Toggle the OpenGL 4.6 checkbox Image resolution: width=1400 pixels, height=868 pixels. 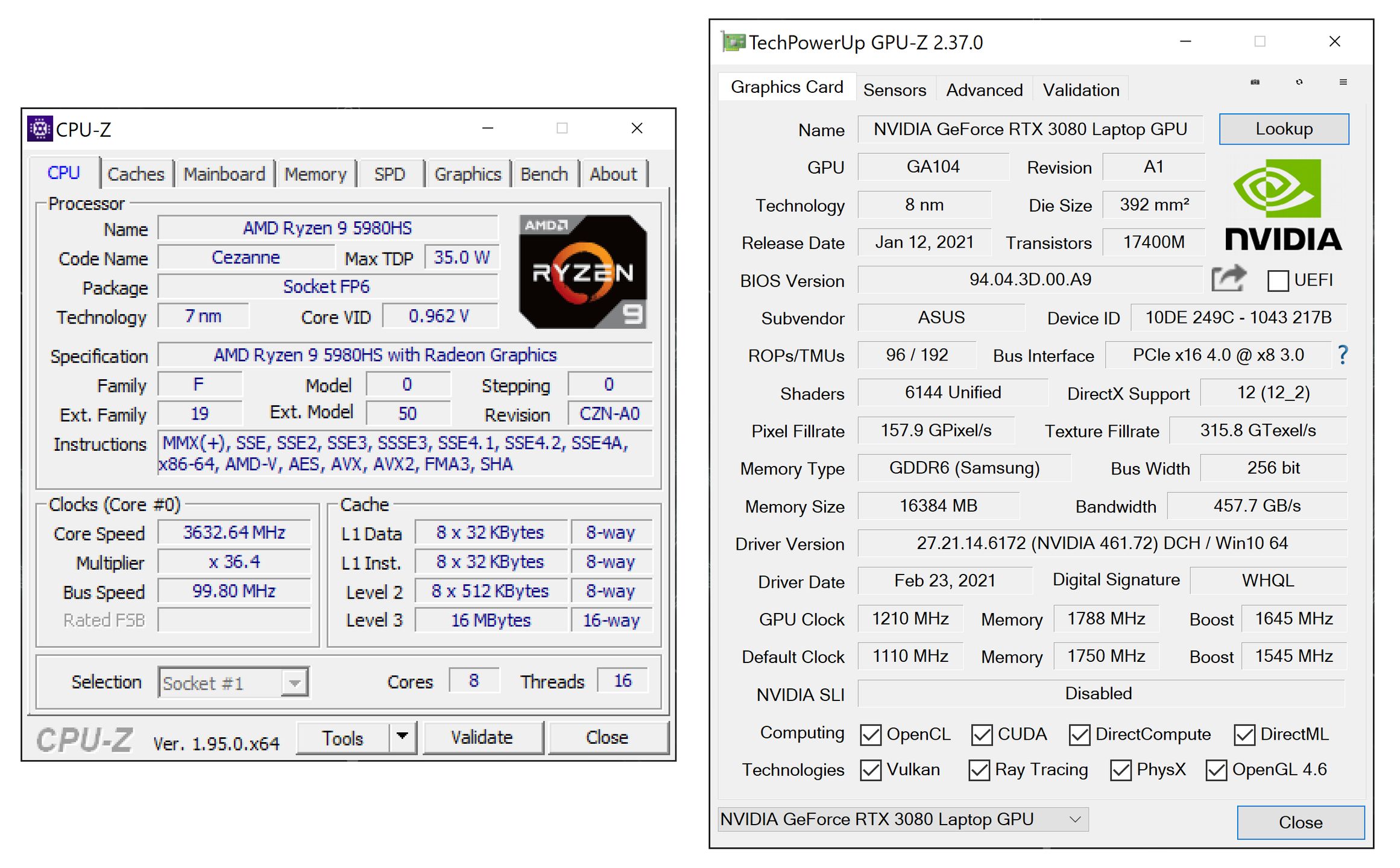pos(1216,770)
